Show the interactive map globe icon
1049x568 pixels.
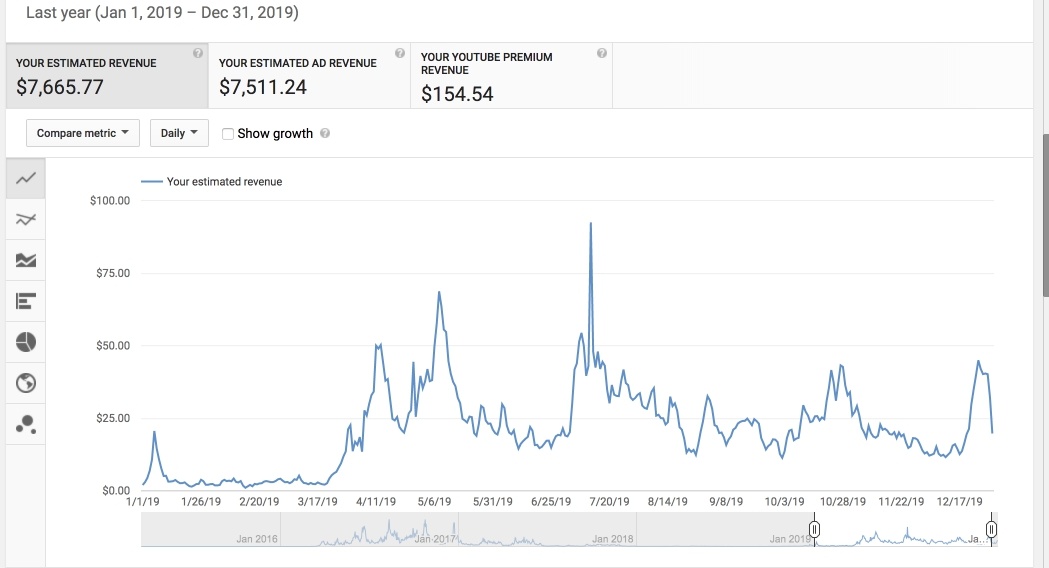pos(26,383)
